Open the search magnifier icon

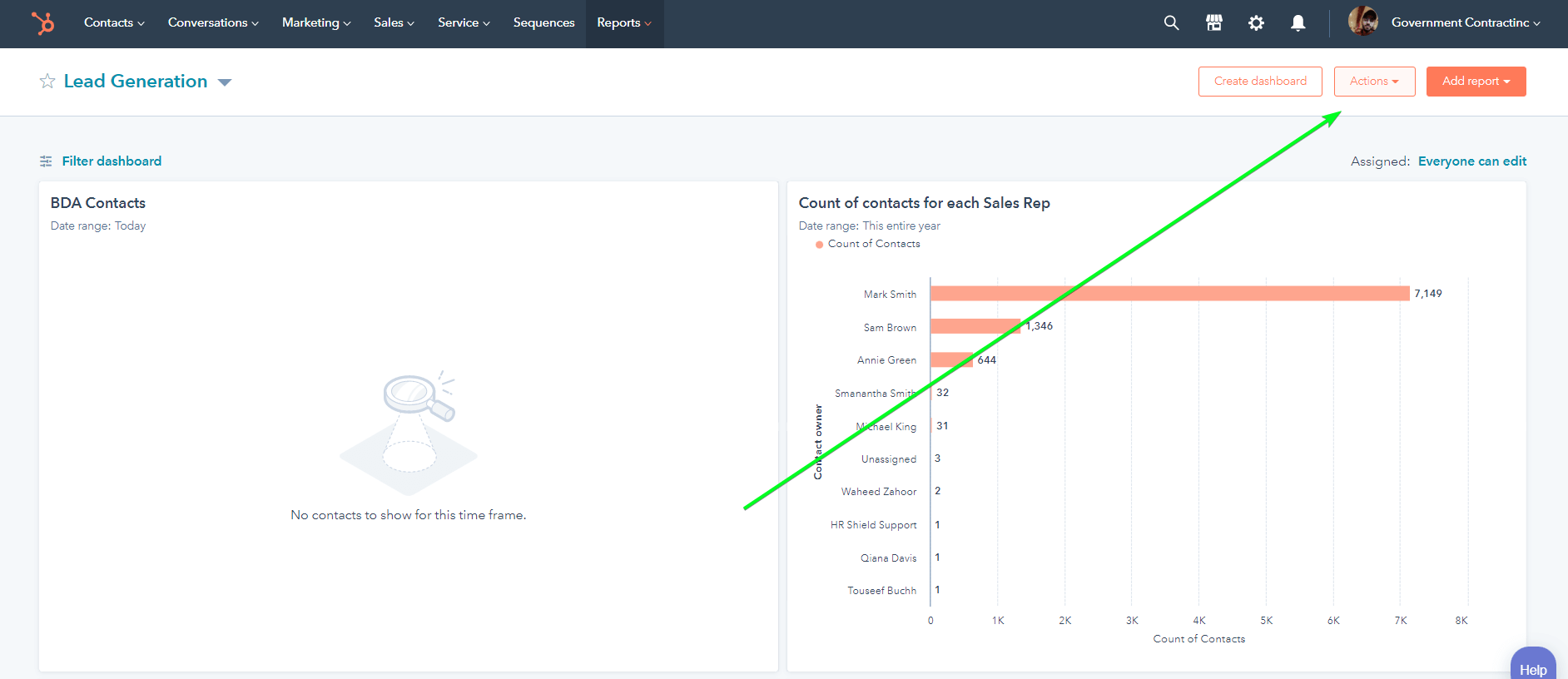[1171, 23]
